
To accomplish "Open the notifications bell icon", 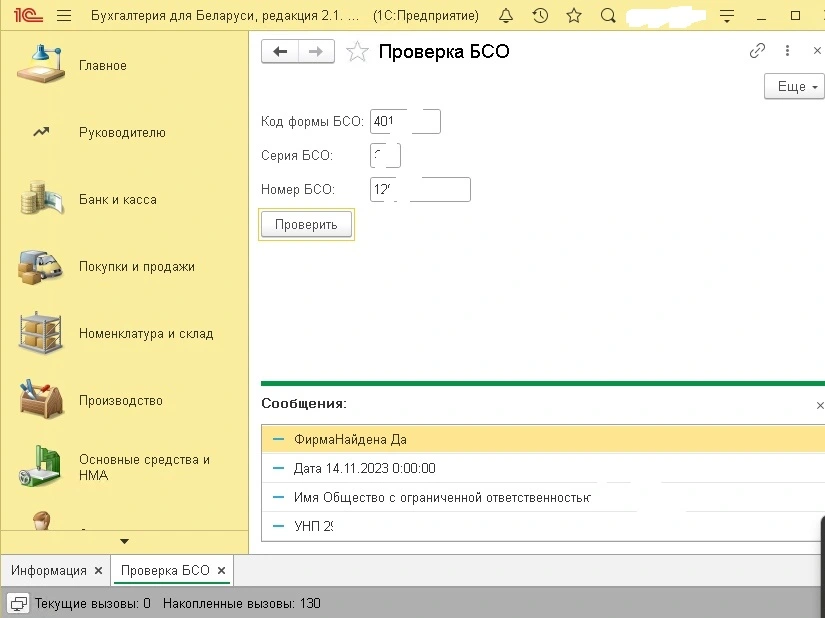I will [x=506, y=16].
